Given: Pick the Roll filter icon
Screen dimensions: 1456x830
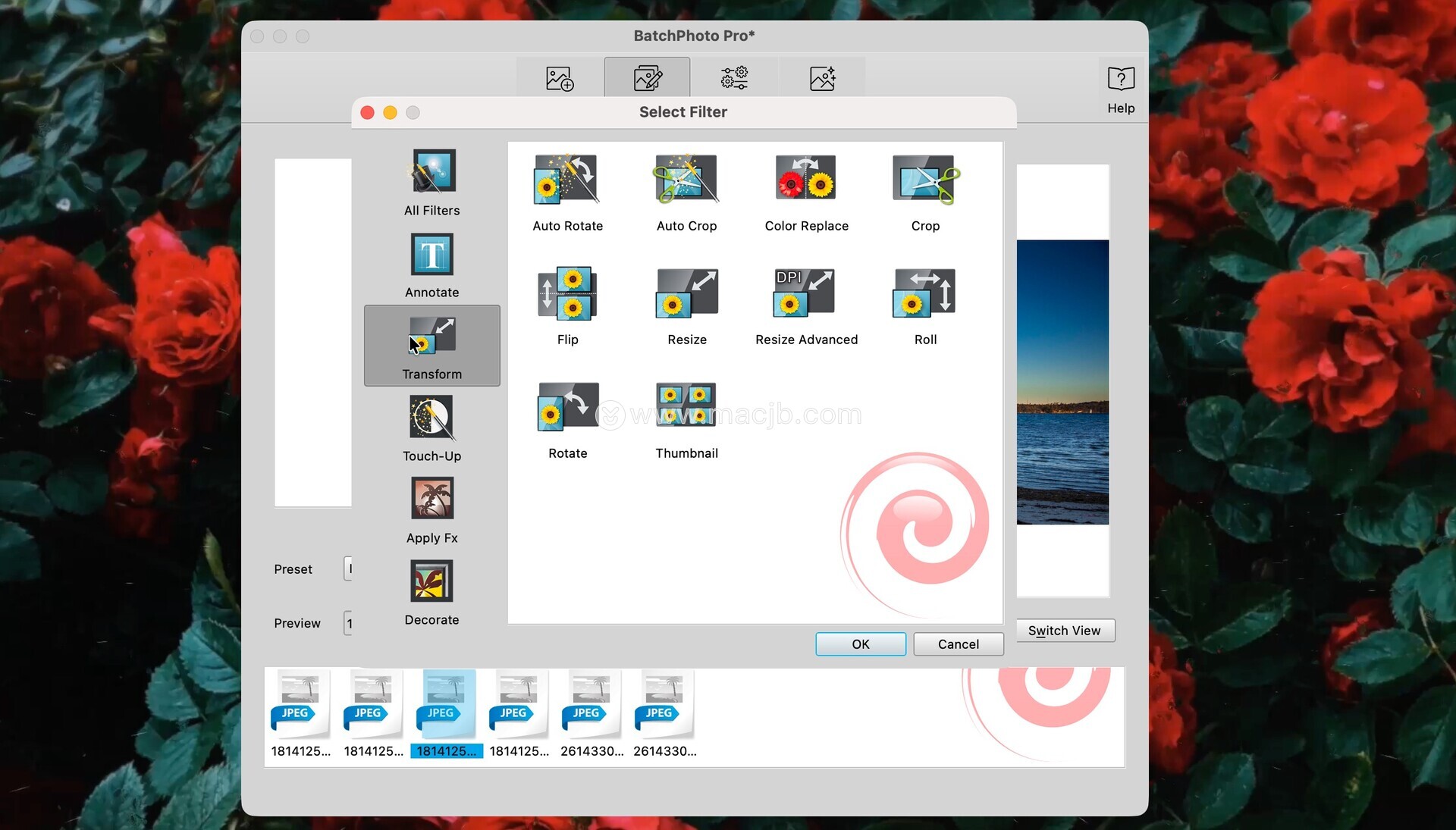Looking at the screenshot, I should coord(924,293).
